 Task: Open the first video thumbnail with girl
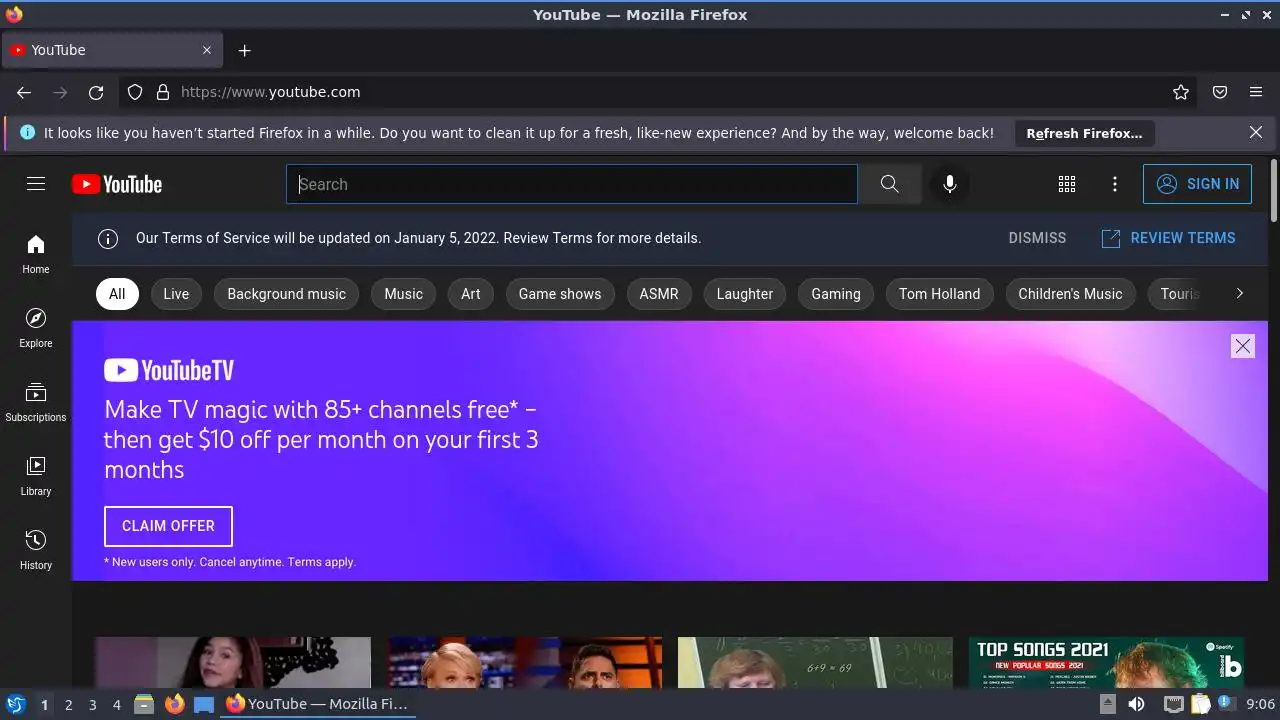[x=233, y=663]
